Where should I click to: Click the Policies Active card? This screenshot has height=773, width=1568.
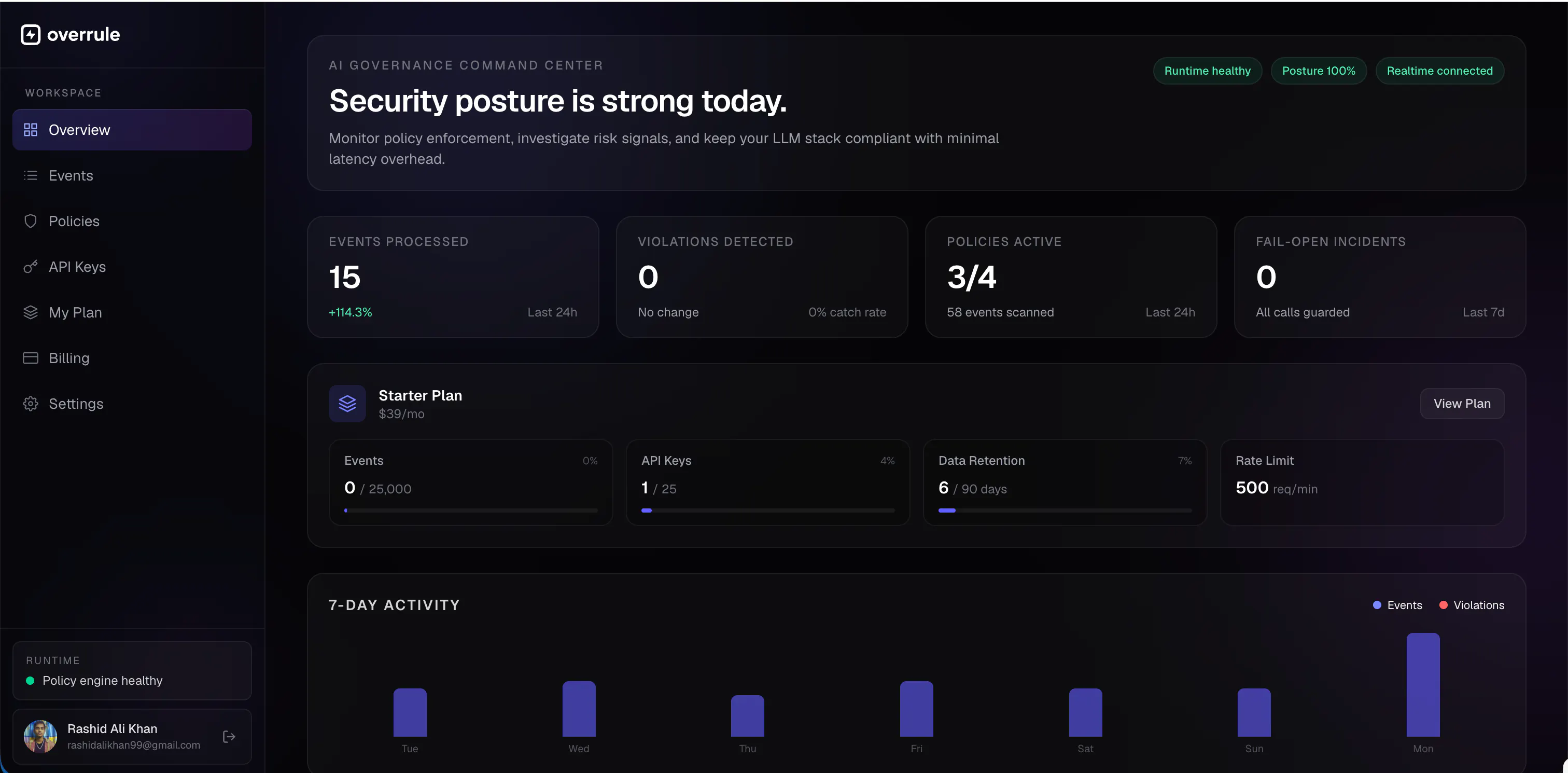[x=1071, y=277]
